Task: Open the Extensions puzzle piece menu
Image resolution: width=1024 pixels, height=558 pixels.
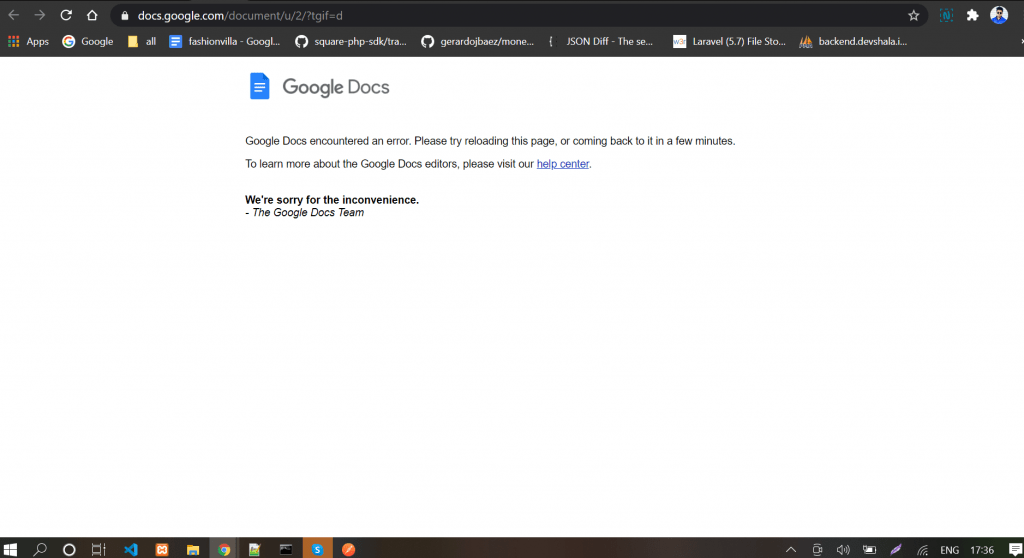Action: tap(972, 16)
